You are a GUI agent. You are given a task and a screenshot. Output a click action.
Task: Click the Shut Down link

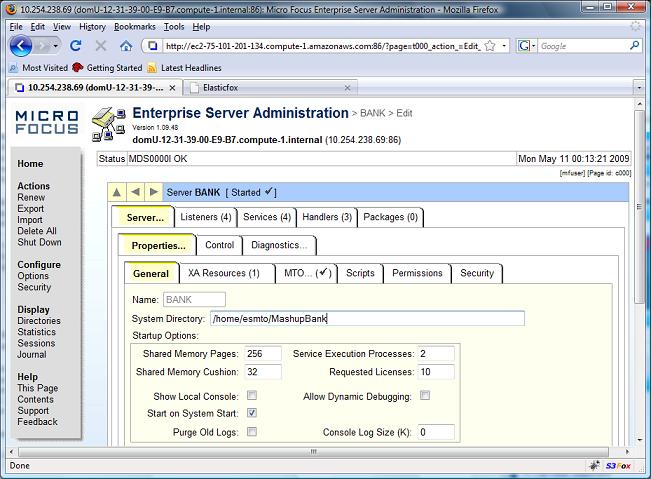39,242
